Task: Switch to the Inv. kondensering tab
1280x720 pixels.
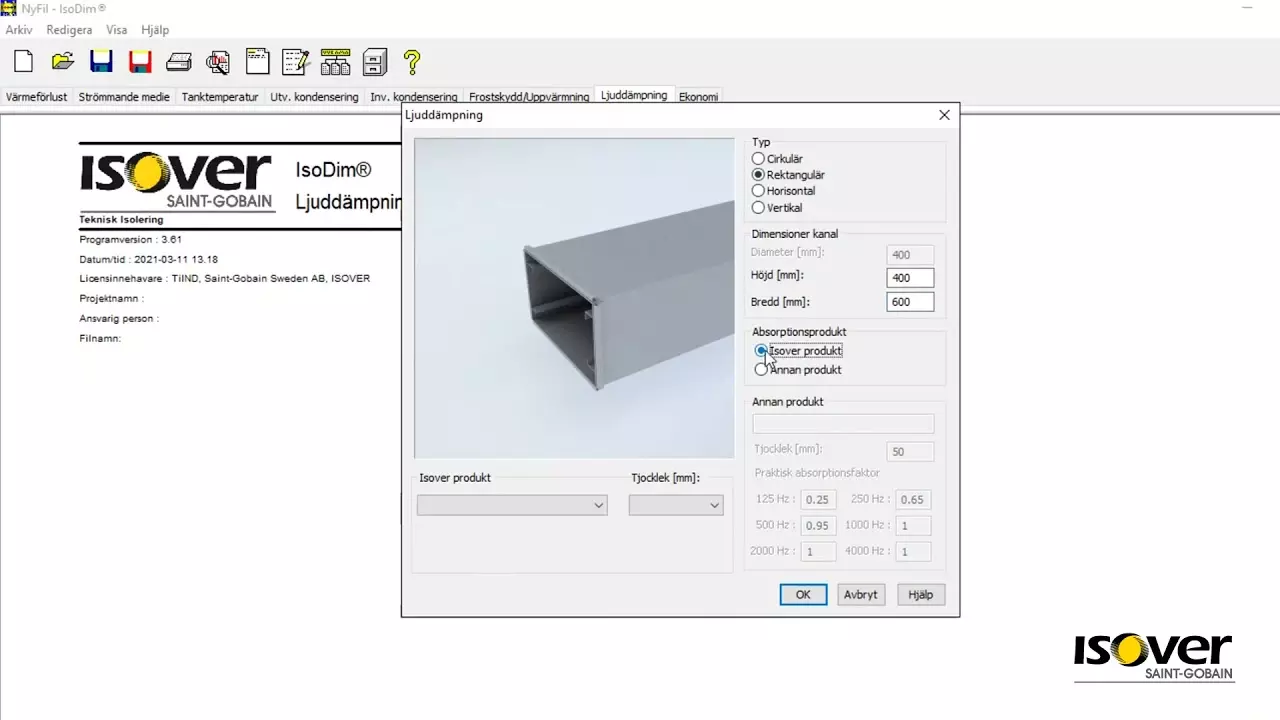Action: tap(414, 97)
